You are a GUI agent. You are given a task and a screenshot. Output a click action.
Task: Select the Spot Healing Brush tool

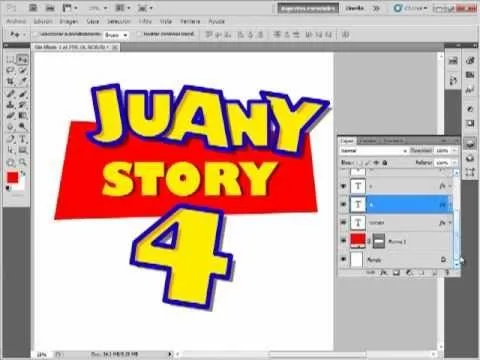[x=11, y=94]
